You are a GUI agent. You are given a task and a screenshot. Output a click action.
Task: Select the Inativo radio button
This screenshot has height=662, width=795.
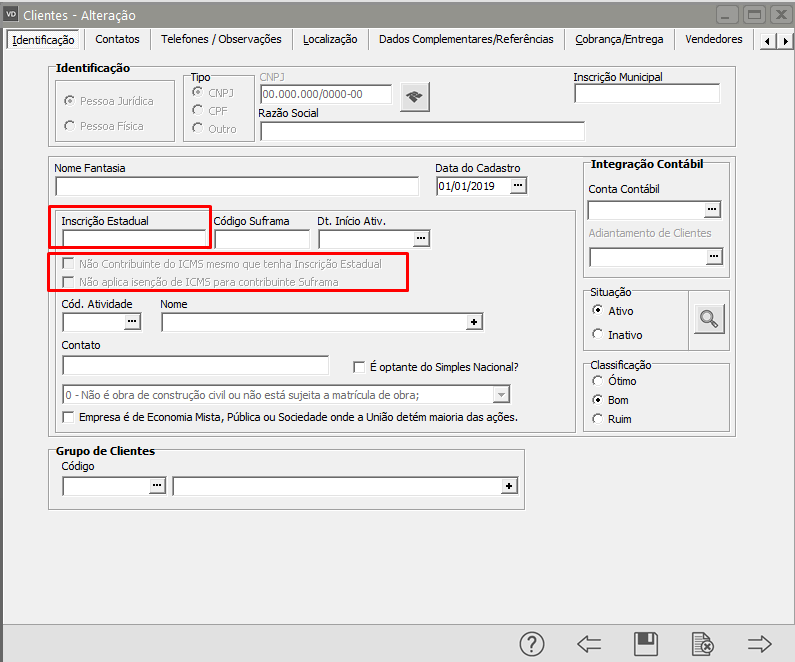598,335
